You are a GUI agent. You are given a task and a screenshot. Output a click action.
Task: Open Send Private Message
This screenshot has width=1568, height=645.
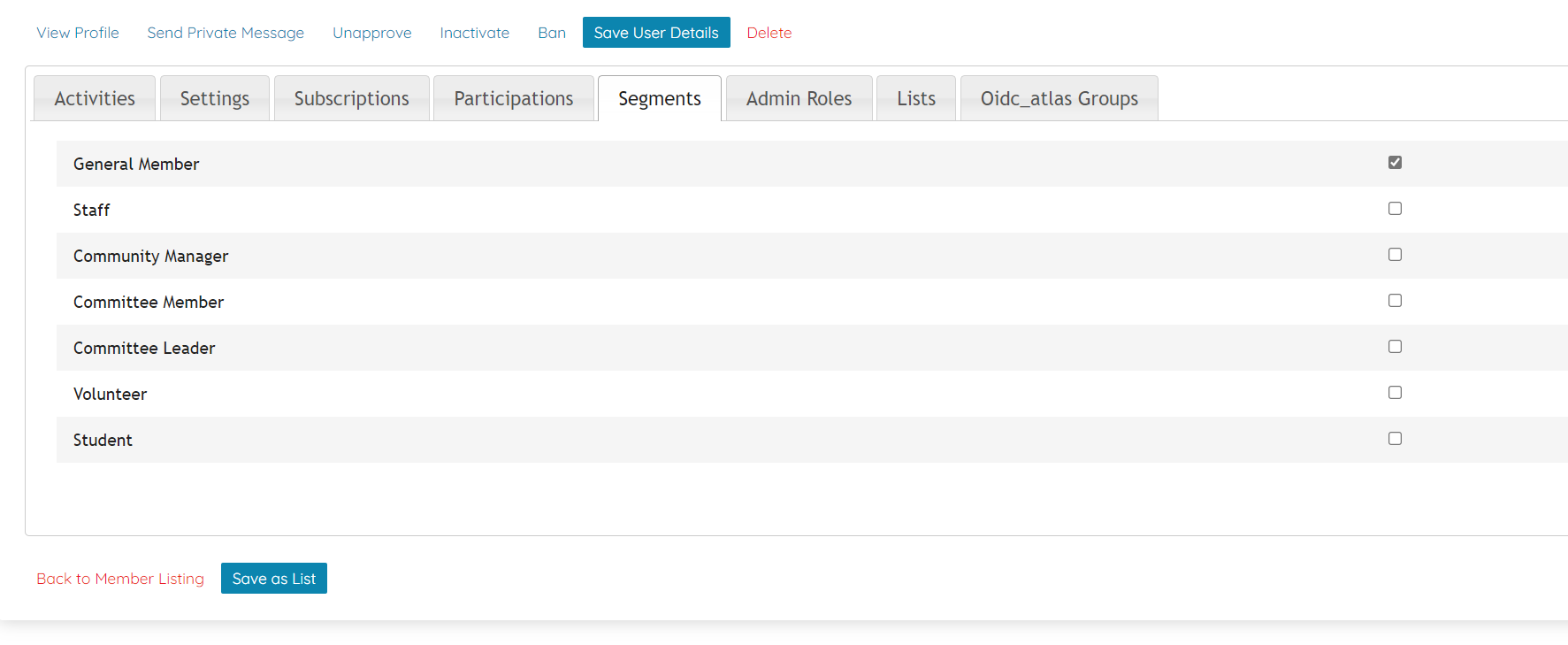coord(226,33)
